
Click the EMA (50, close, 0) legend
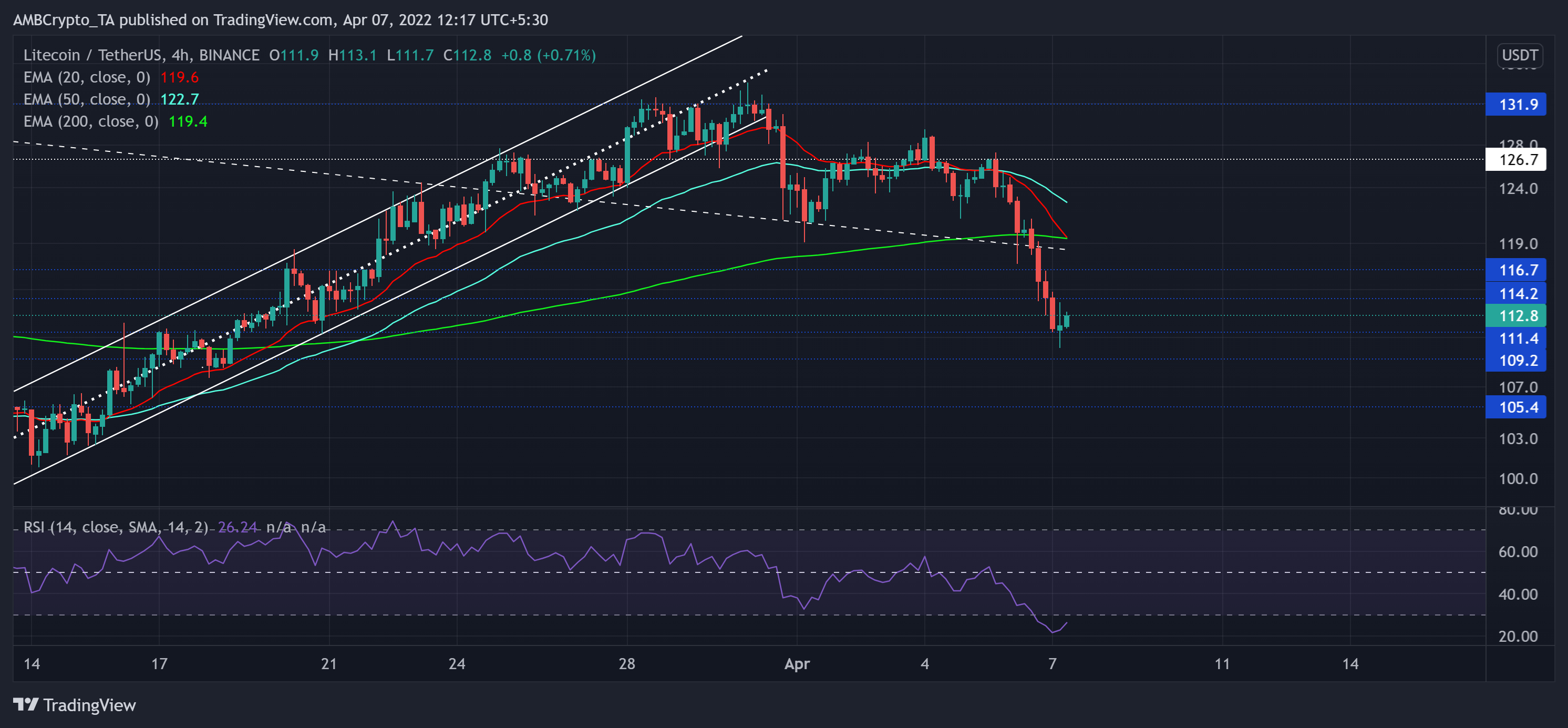point(86,99)
